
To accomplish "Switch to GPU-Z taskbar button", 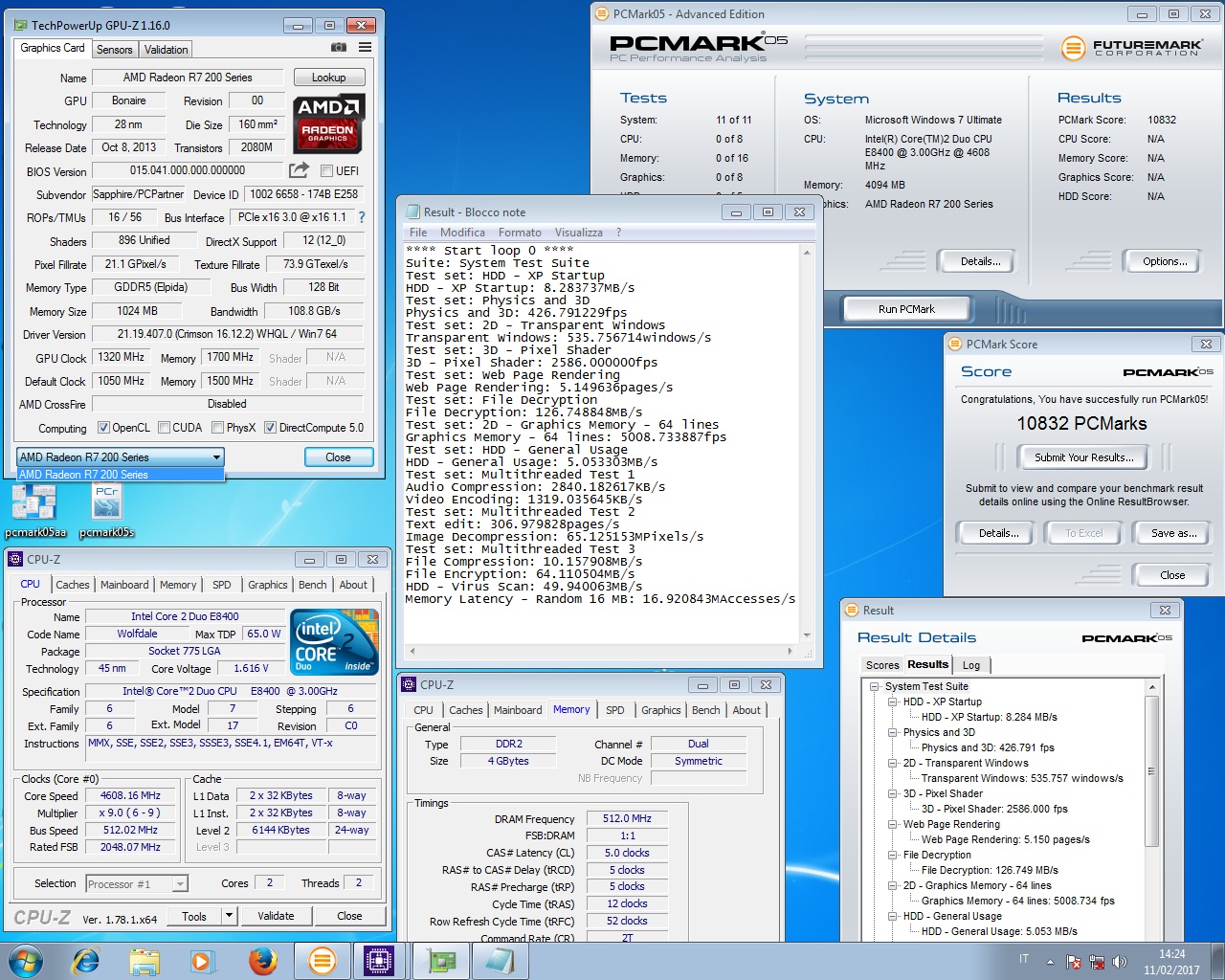I will 441,960.
